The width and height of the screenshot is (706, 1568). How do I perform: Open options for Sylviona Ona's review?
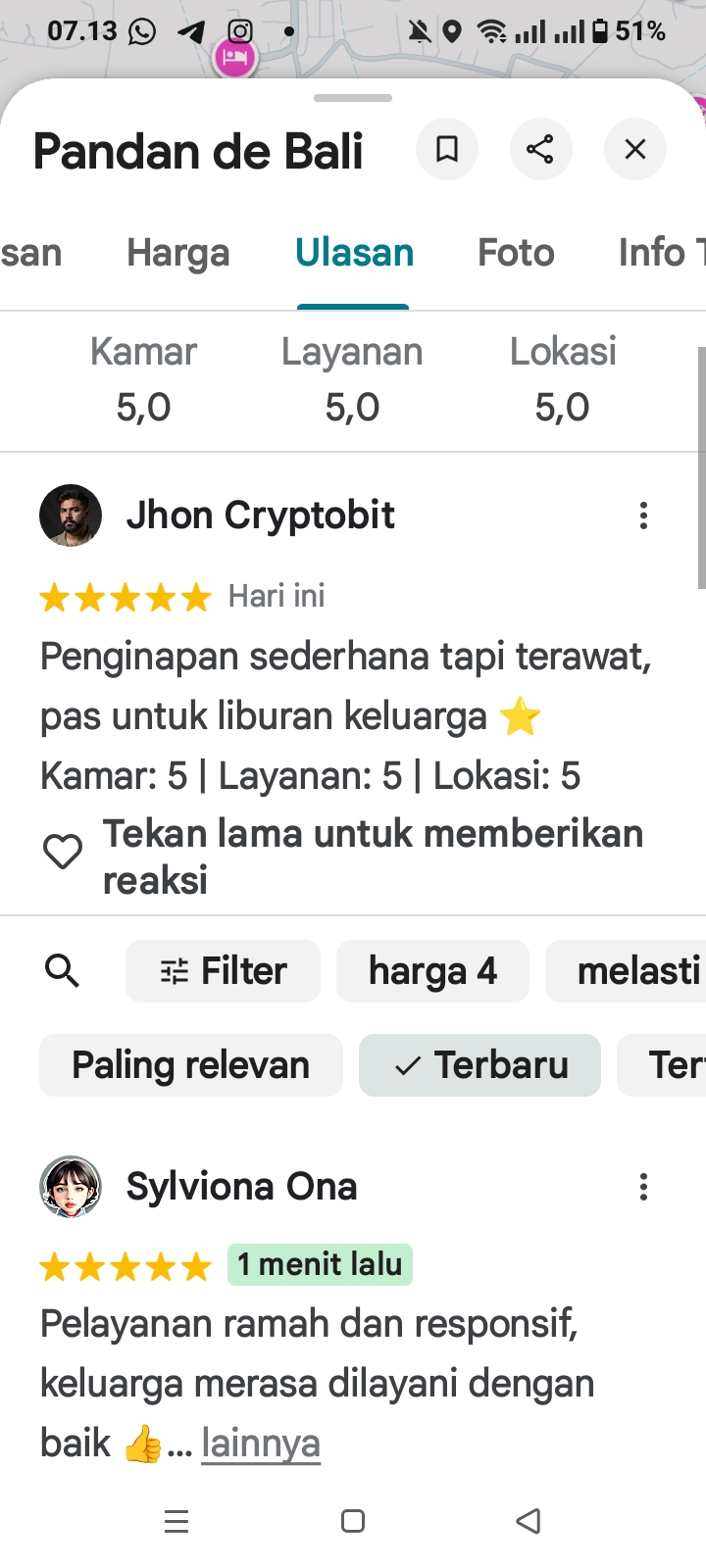[x=643, y=1187]
